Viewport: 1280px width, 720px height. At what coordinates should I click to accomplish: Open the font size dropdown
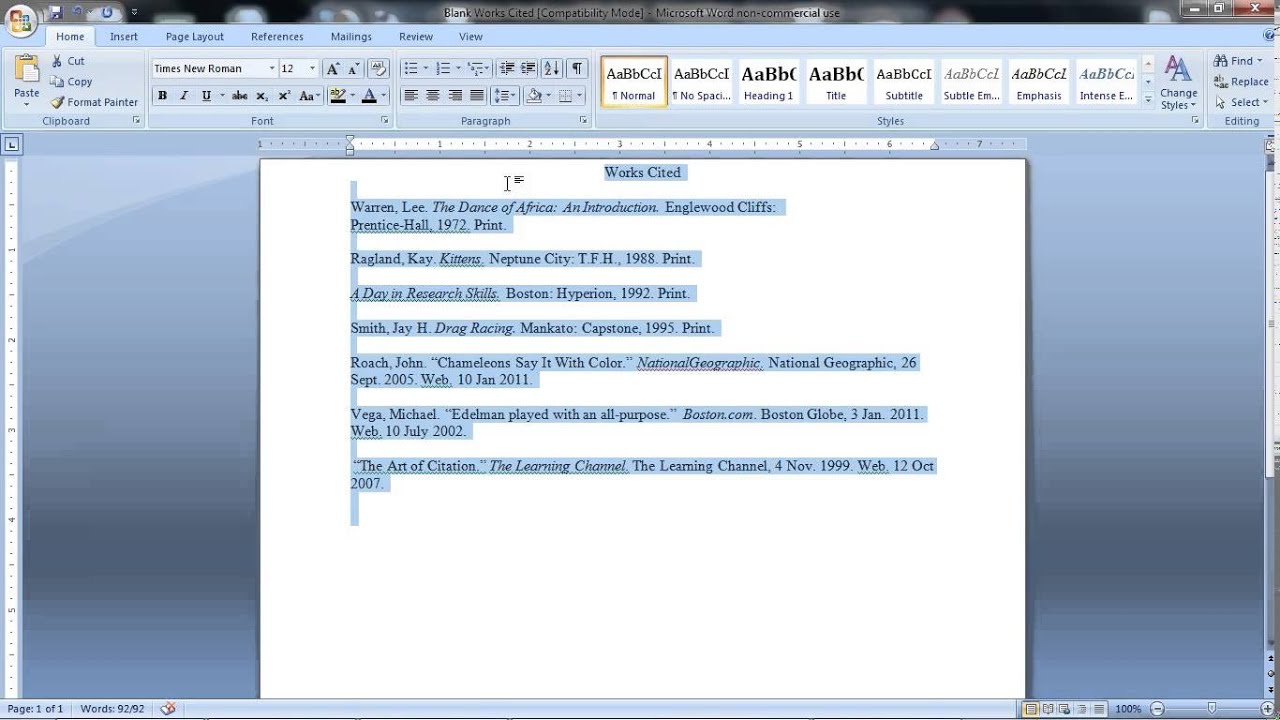coord(312,69)
